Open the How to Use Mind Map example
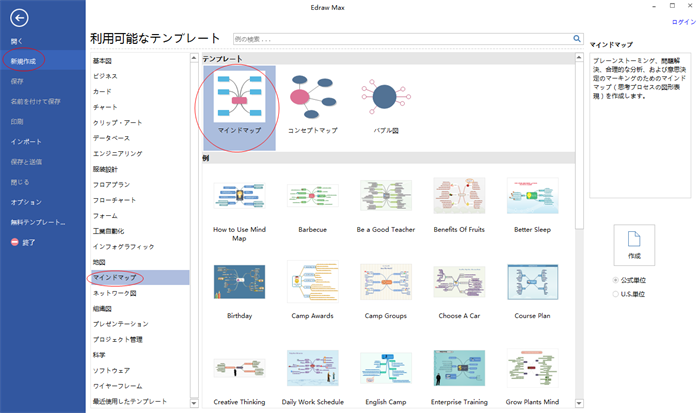The height and width of the screenshot is (413, 700). 239,196
